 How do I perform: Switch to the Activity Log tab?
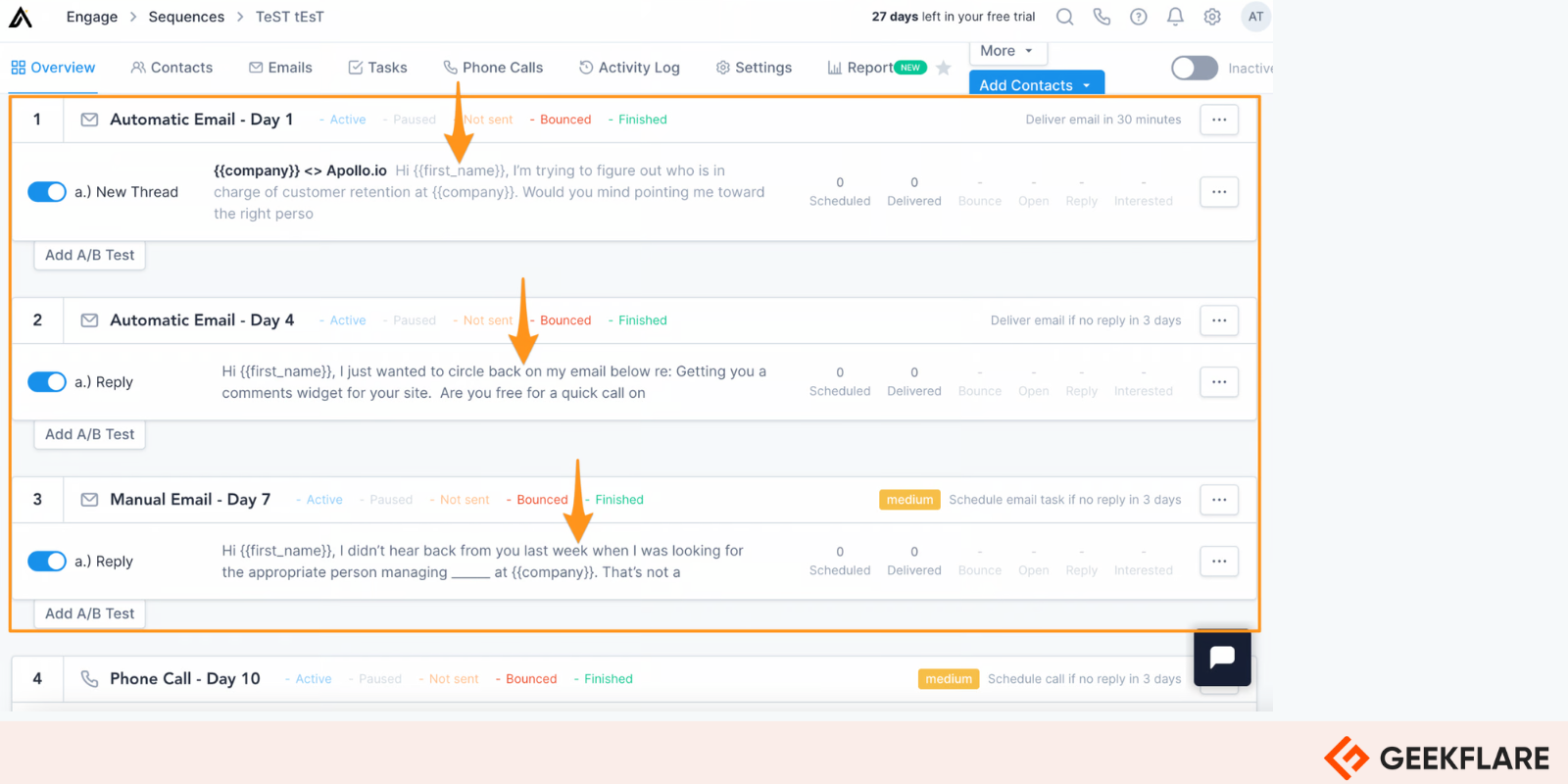(x=629, y=68)
